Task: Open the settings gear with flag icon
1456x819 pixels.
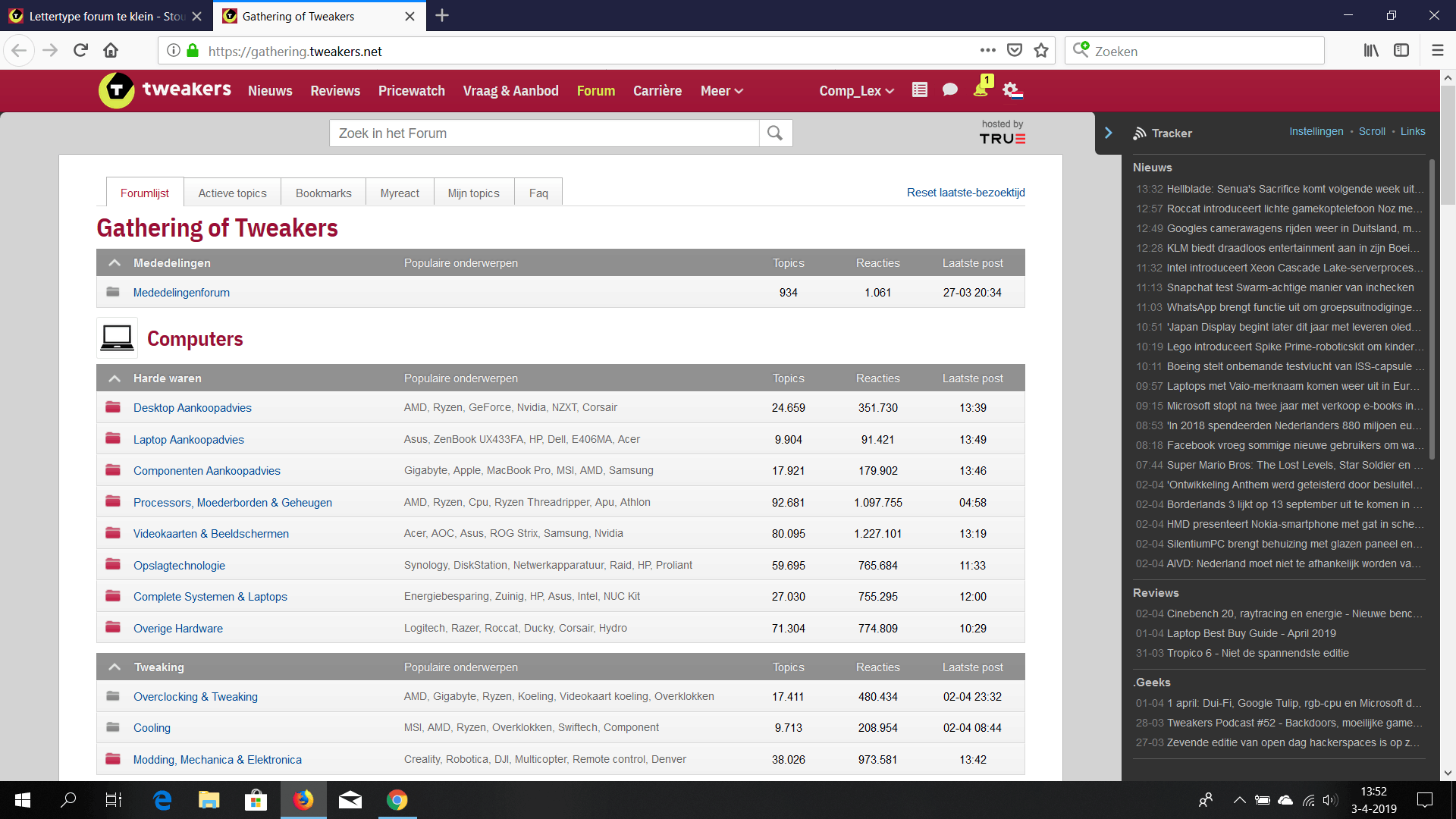Action: coord(1012,90)
